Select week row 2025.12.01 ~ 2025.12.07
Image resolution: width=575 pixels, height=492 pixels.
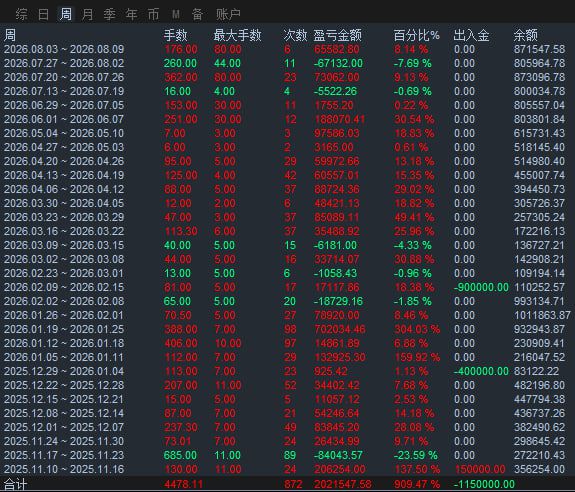[288, 427]
